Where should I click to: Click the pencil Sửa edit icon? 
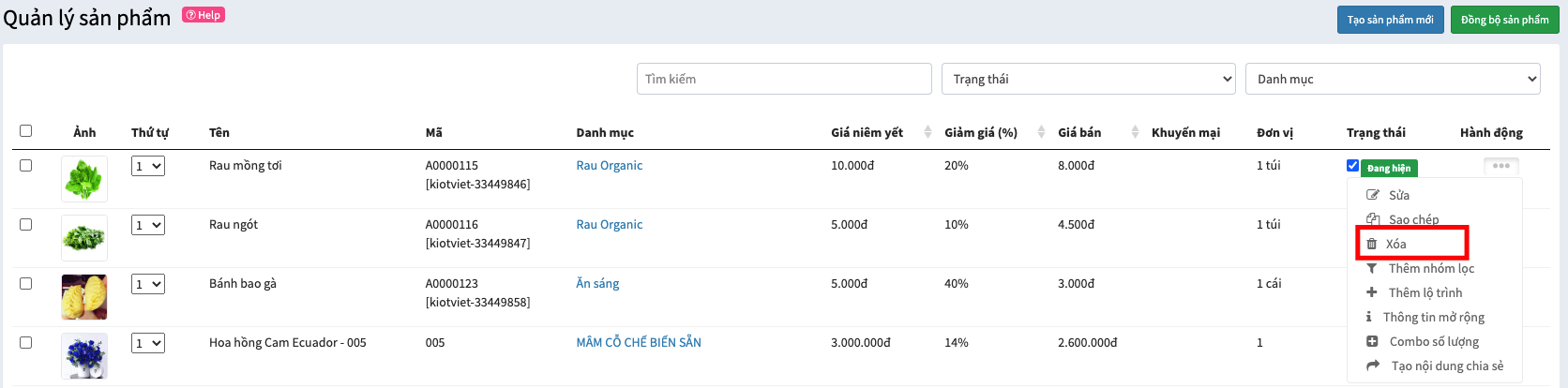(1373, 195)
